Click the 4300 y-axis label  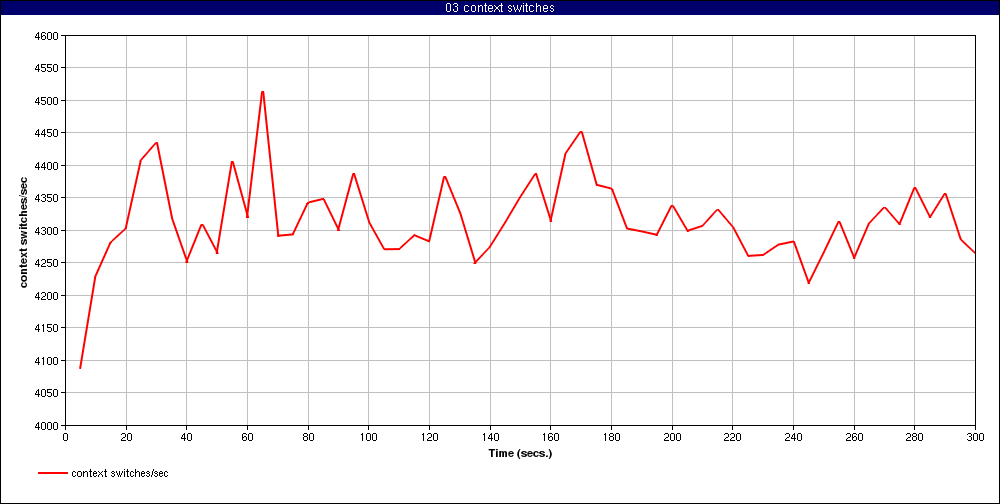[48, 231]
